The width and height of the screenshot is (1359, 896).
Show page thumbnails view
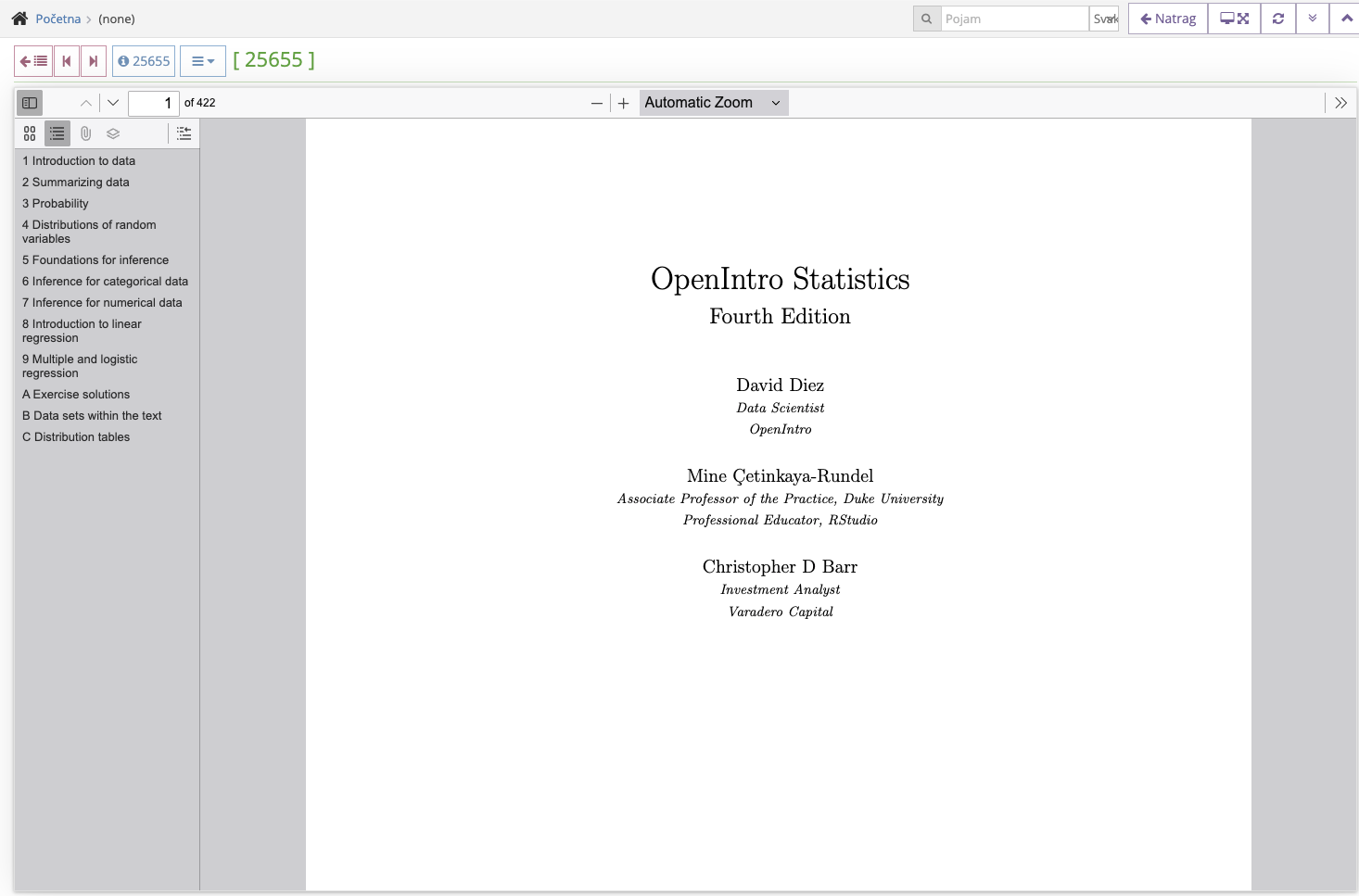click(30, 133)
